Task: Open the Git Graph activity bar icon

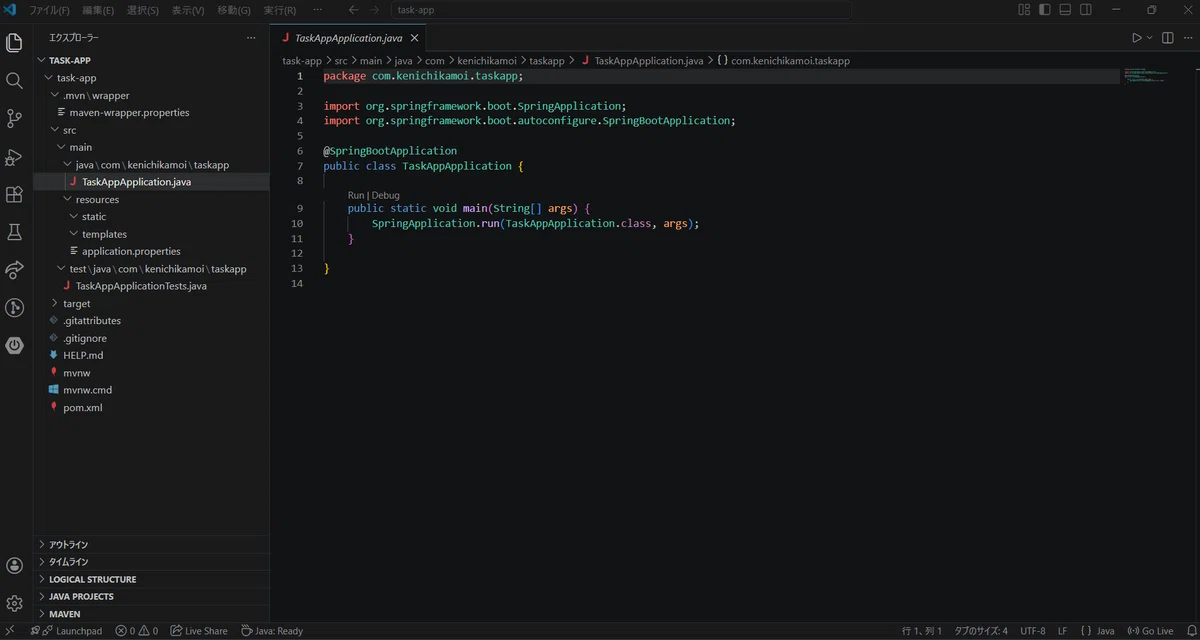Action: point(14,308)
